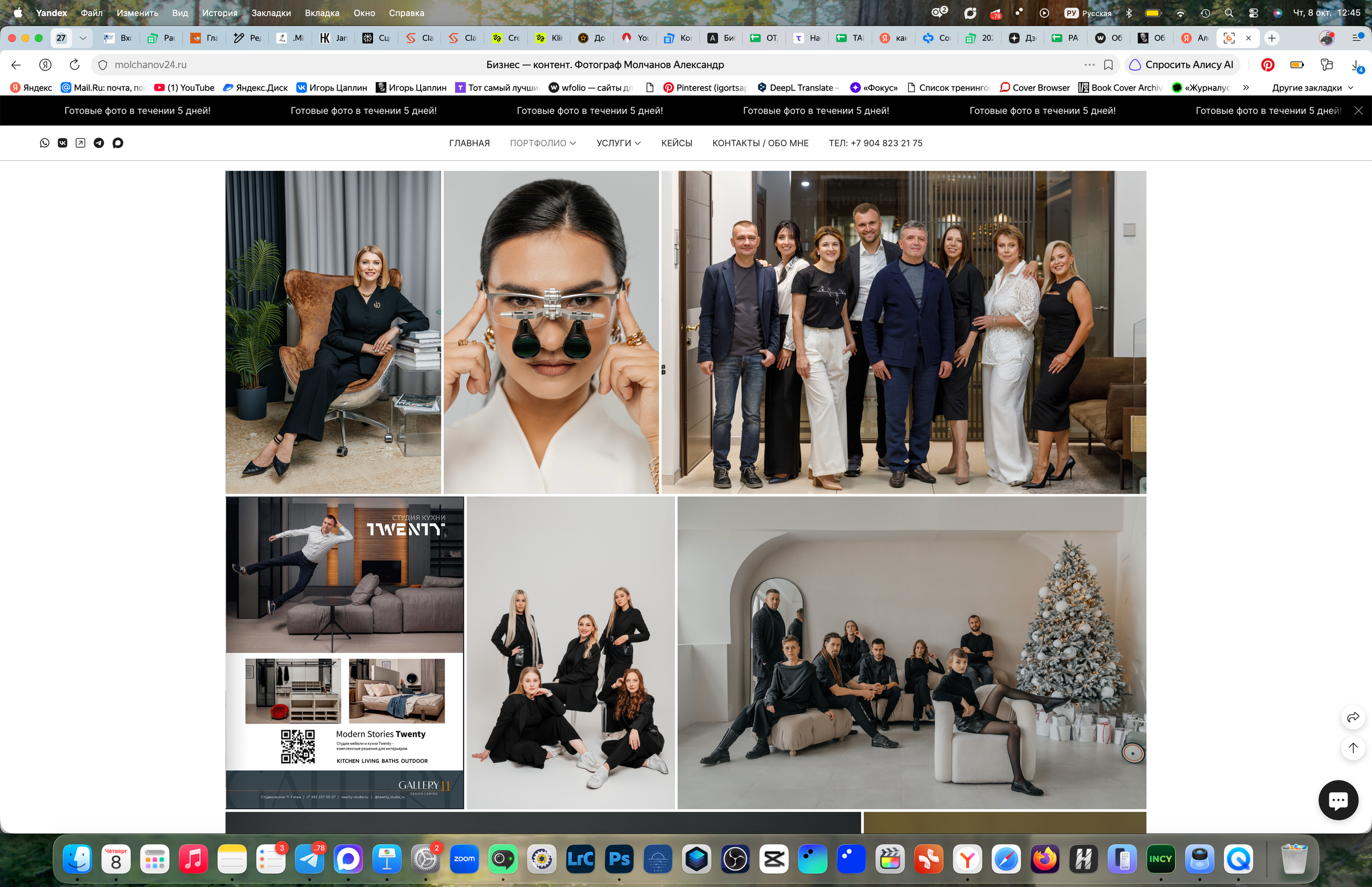Open the Русская input language switcher

(1087, 13)
